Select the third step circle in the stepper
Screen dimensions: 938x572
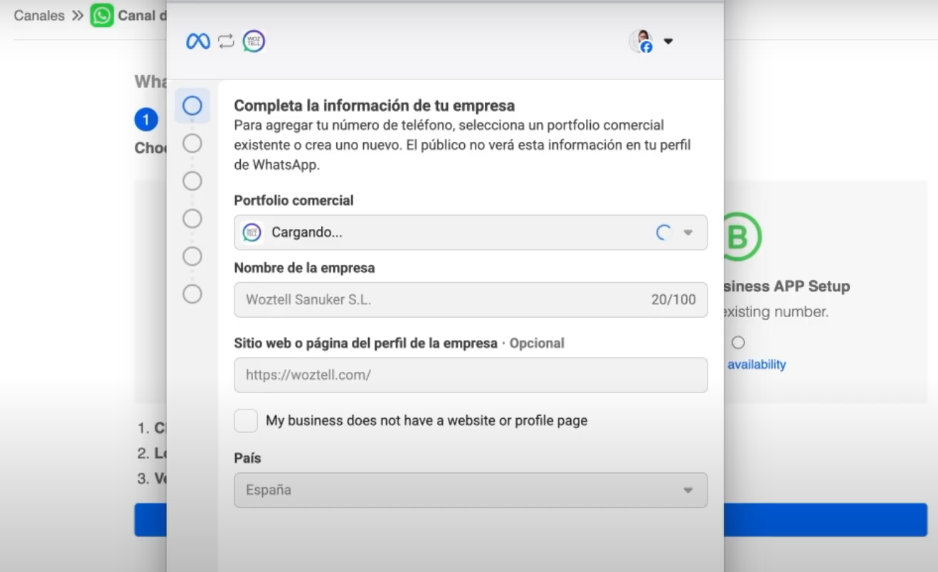pos(192,181)
